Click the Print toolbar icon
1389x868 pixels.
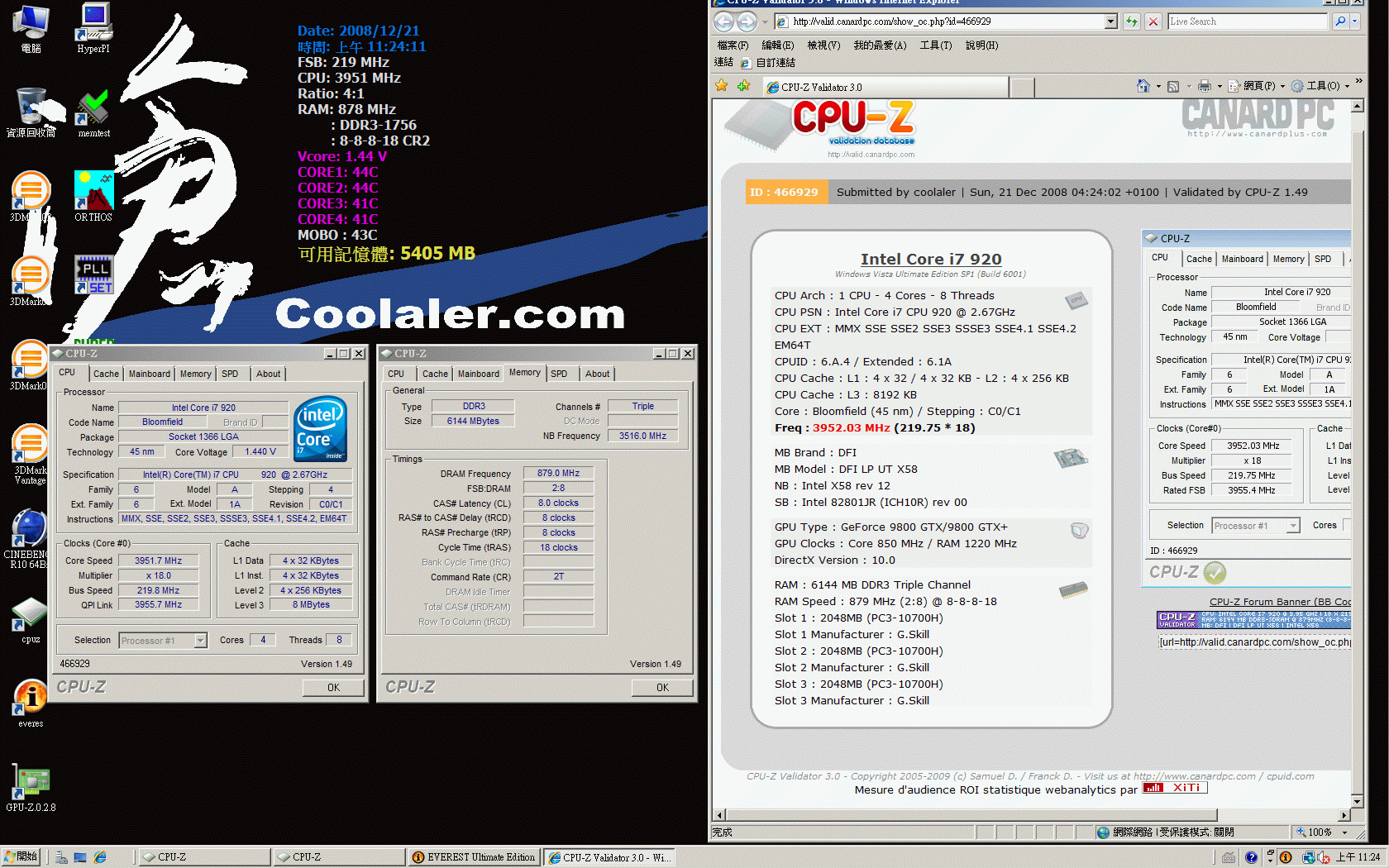coord(1204,86)
